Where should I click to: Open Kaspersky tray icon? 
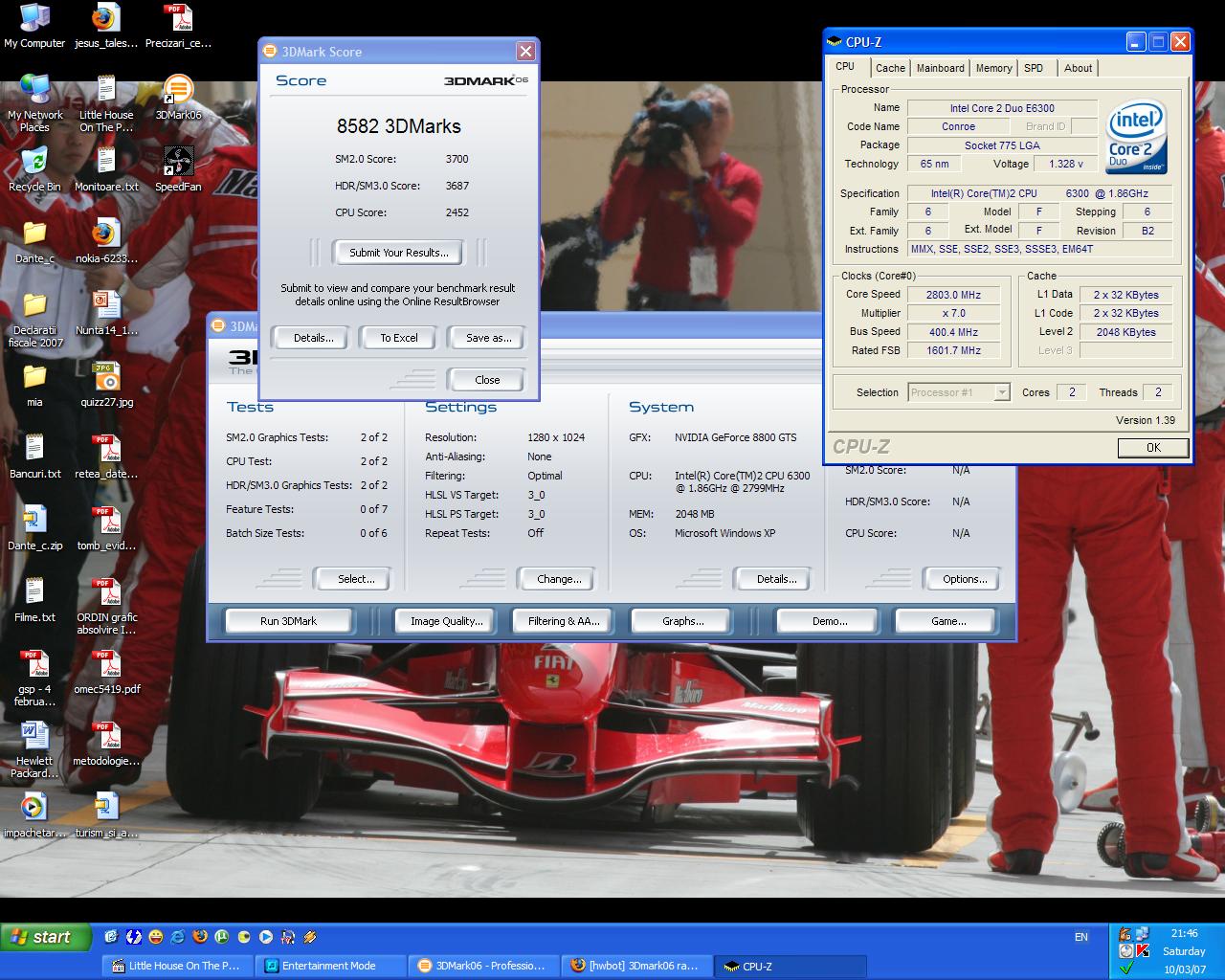1143,951
